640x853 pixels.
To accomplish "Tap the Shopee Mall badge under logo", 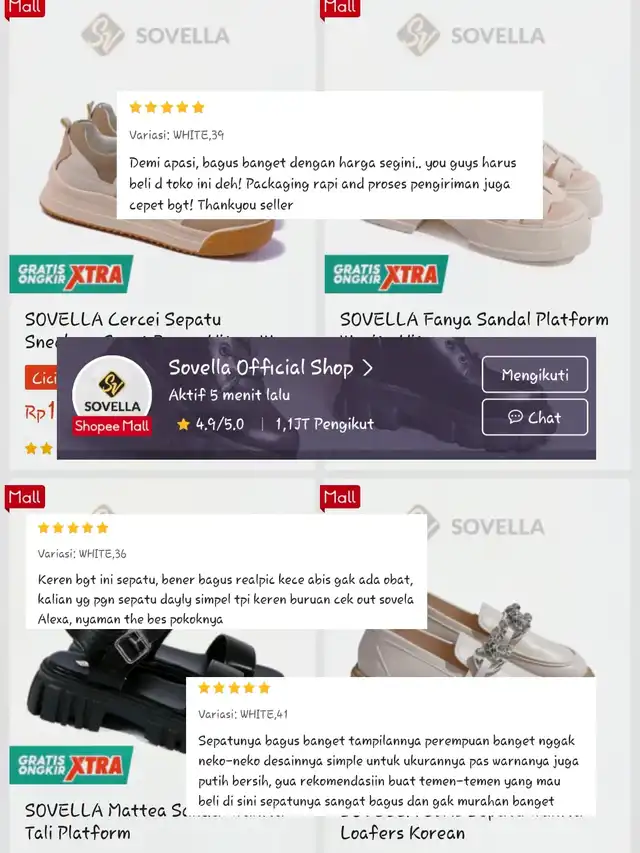I will (112, 426).
